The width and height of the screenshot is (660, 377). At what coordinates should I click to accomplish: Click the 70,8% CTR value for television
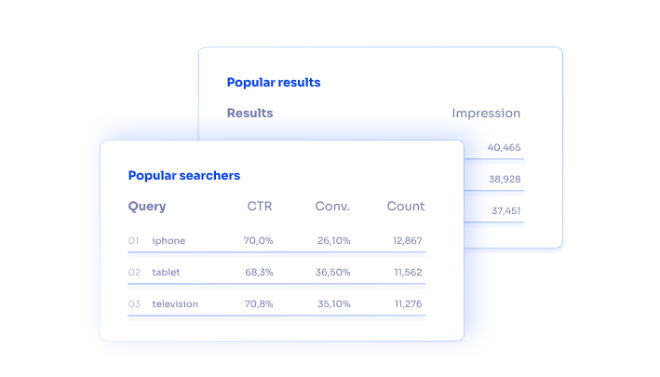(259, 304)
